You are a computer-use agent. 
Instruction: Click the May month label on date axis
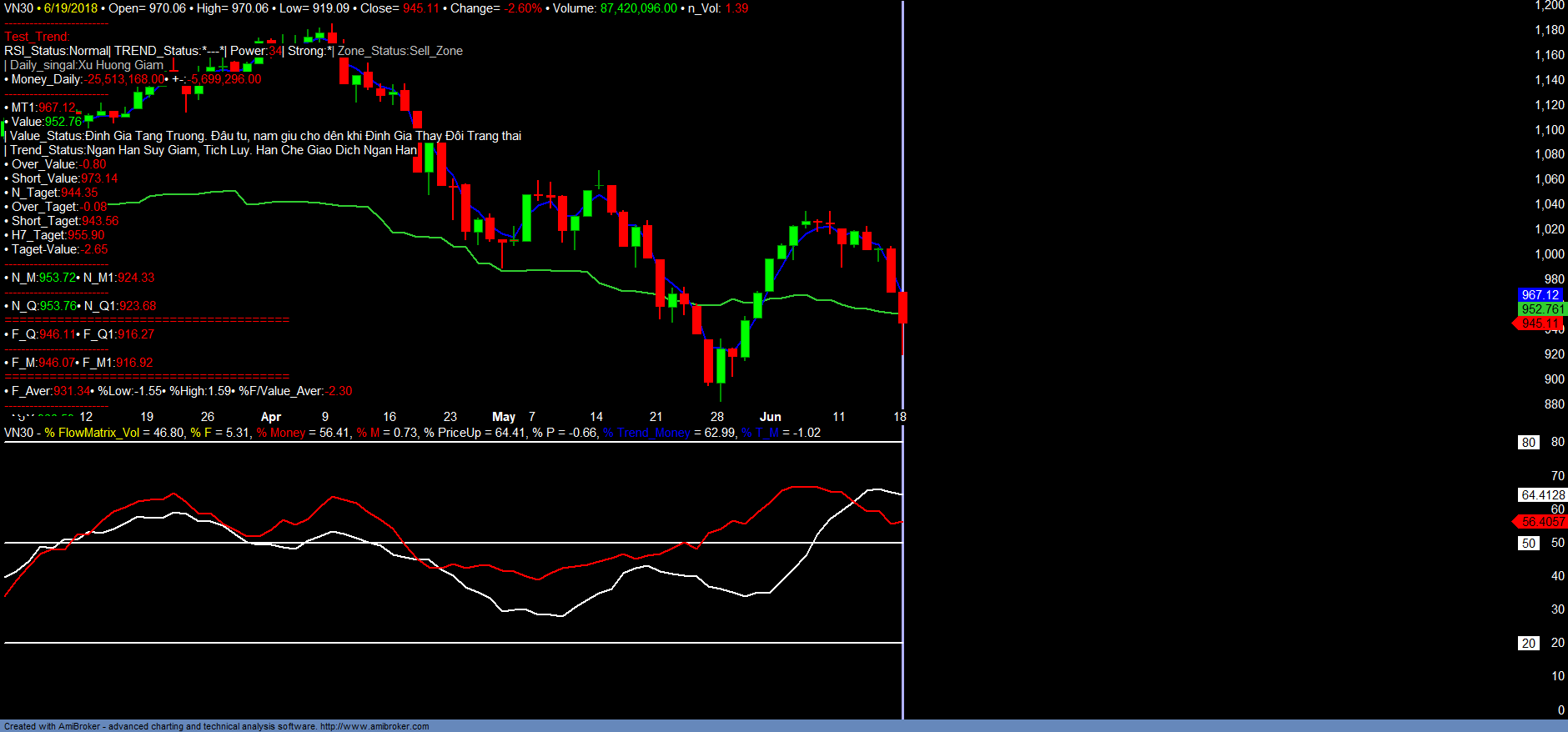504,417
